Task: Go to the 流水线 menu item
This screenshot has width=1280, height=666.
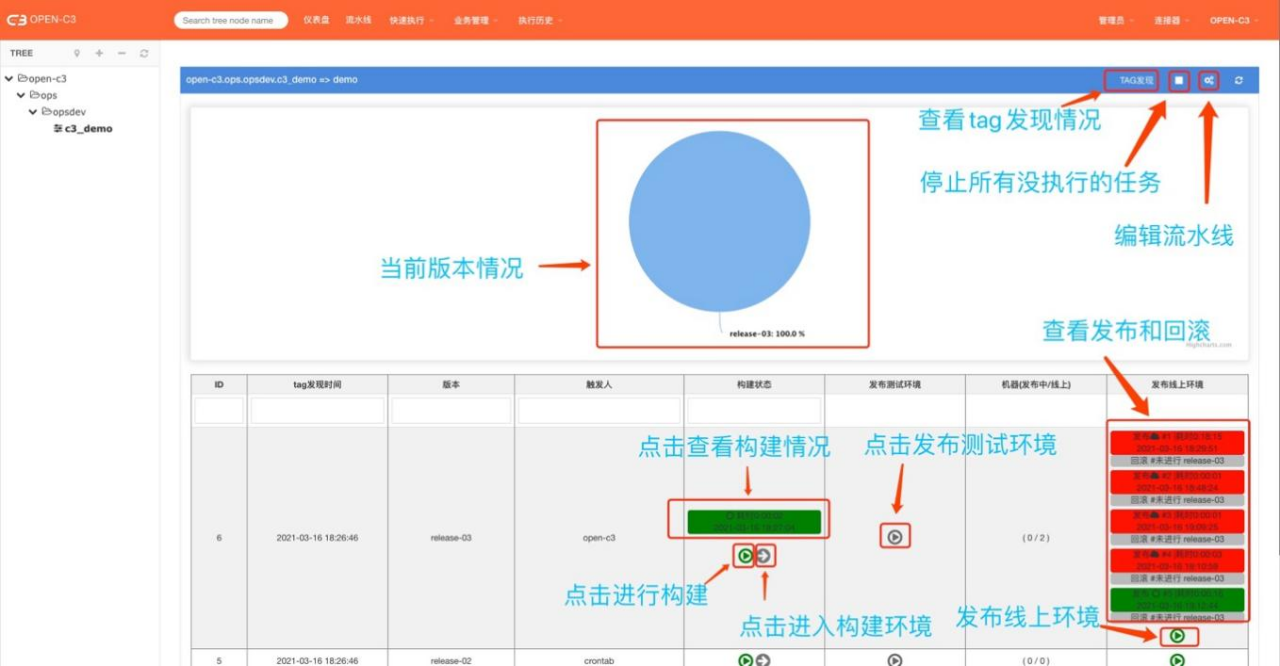Action: tap(358, 20)
